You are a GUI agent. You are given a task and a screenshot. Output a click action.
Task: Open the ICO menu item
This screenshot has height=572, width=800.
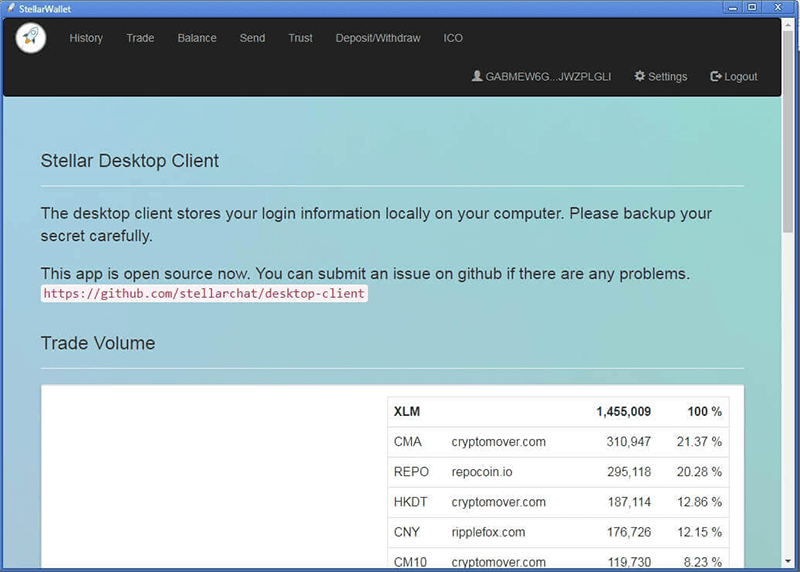pos(453,38)
